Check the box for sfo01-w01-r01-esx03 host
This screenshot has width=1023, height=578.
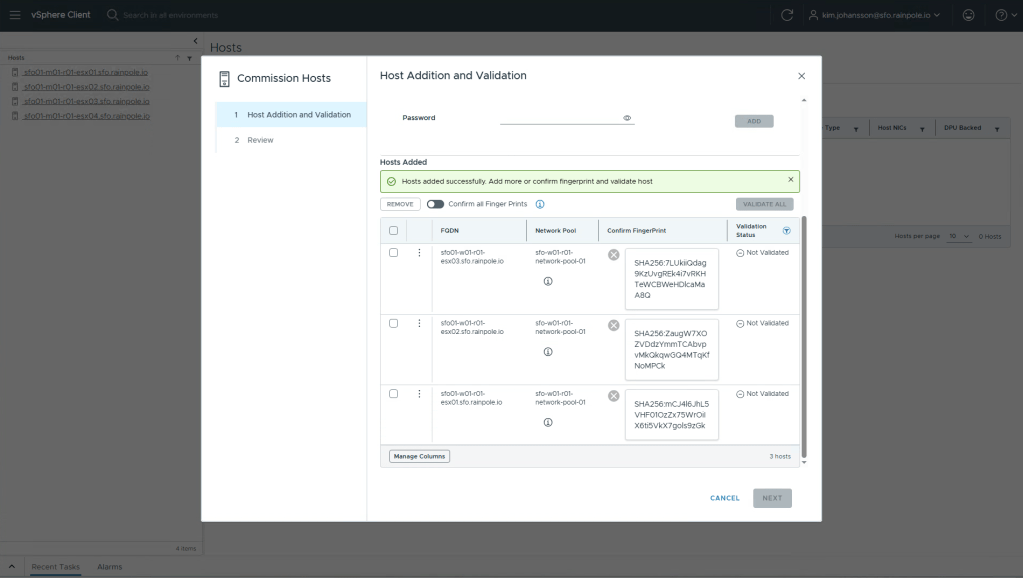coord(393,253)
